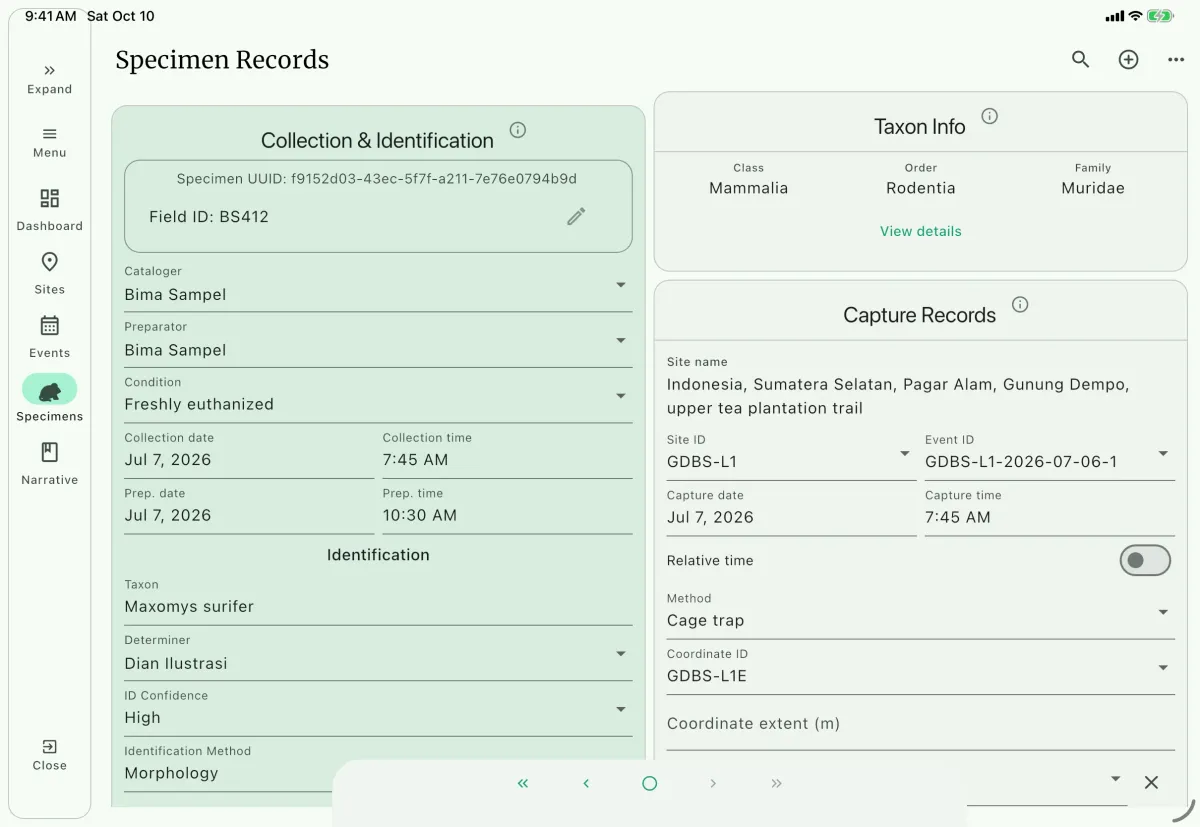Show info for Capture Records
The image size is (1200, 827).
tap(1020, 305)
